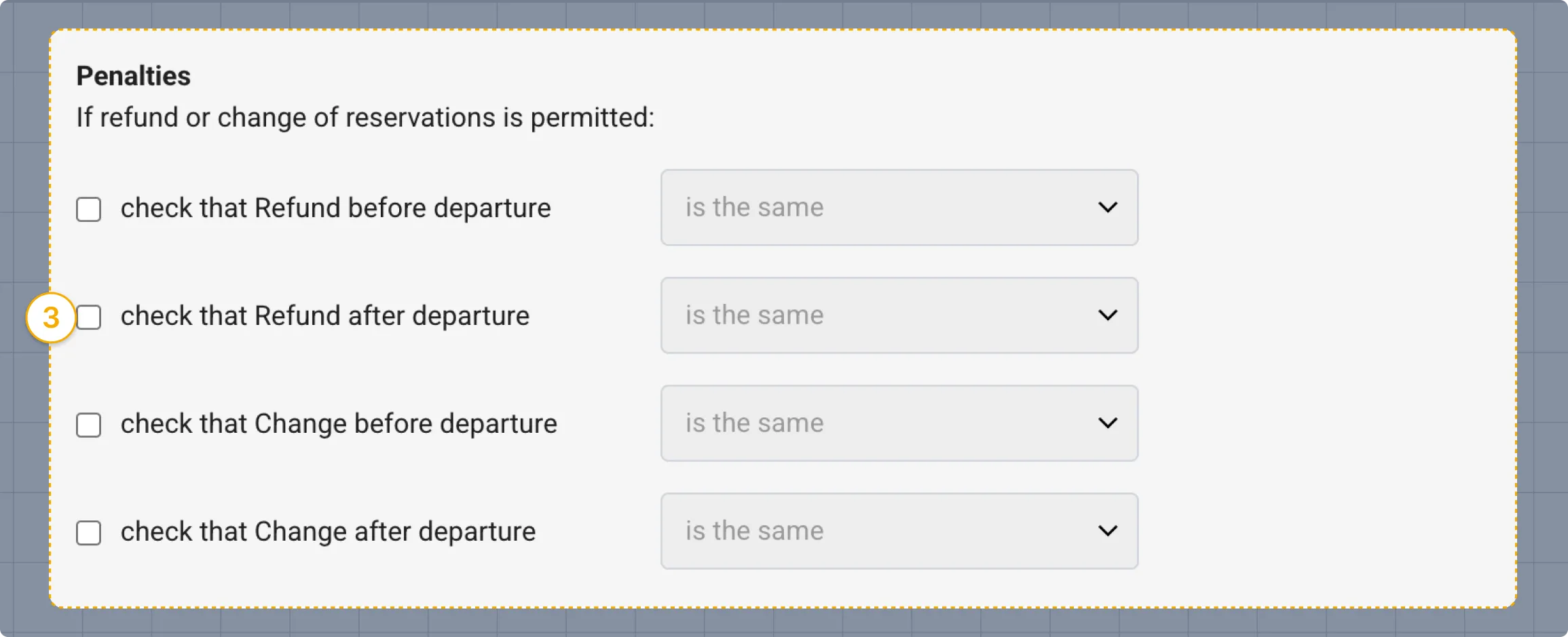1568x637 pixels.
Task: Enable the Refund before departure checkbox
Action: (88, 209)
